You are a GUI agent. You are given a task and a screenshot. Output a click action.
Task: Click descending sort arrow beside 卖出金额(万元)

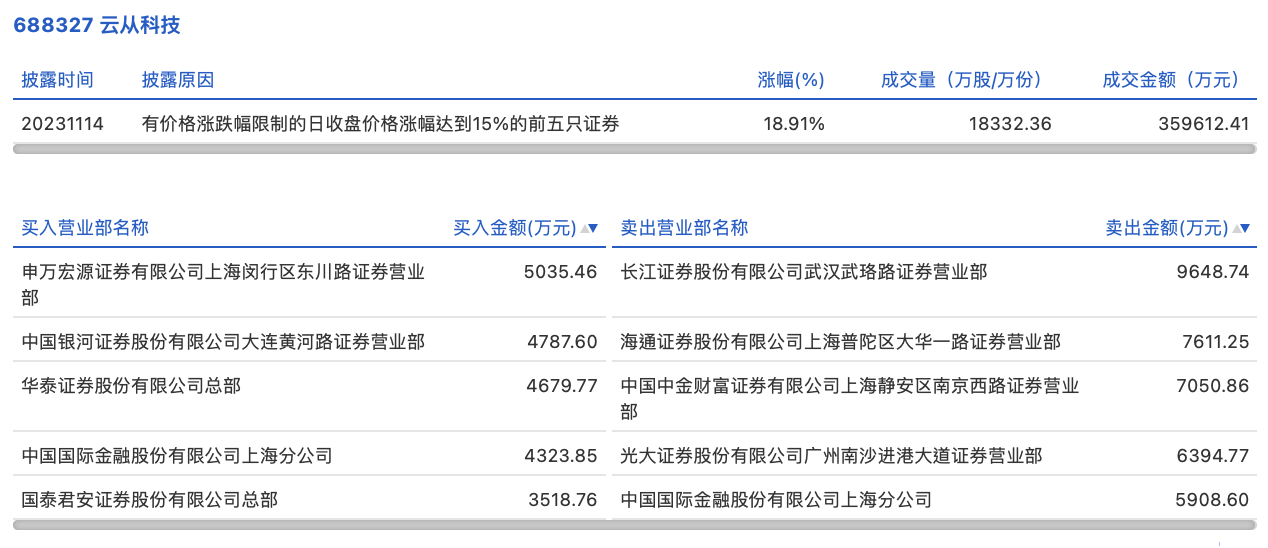[x=1244, y=229]
